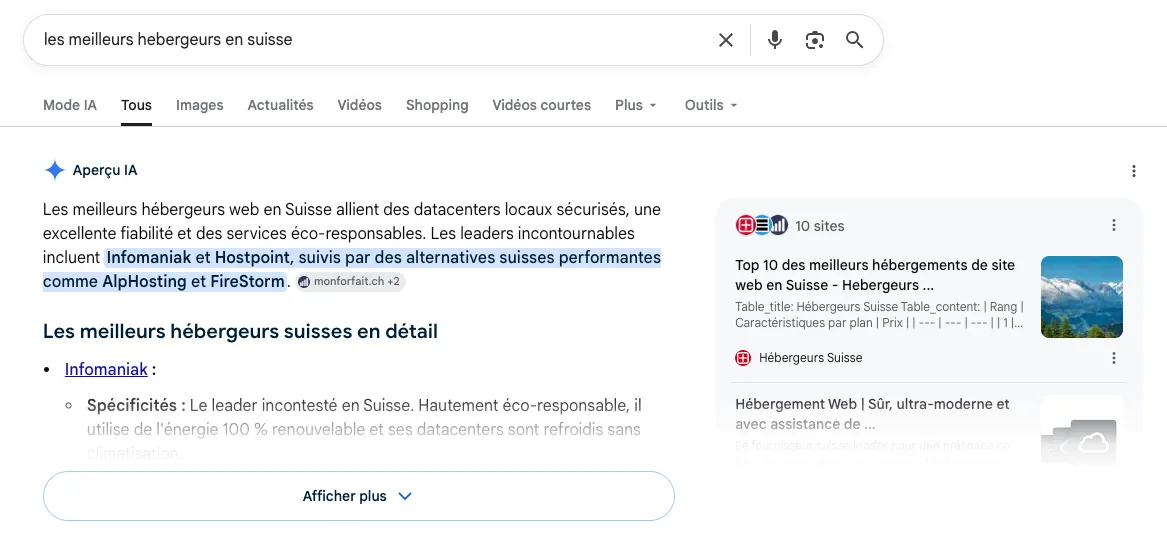Expand the Outils dropdown

click(x=711, y=105)
